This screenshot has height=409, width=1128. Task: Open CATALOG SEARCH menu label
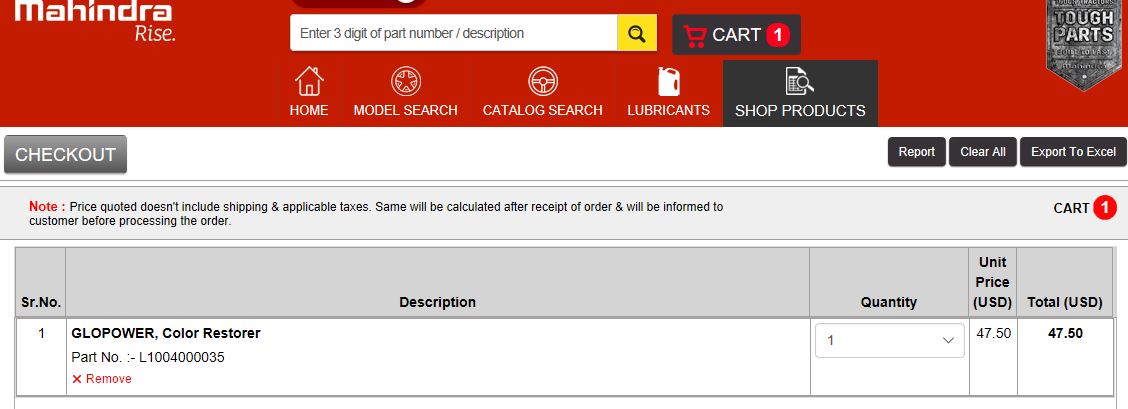tap(542, 110)
